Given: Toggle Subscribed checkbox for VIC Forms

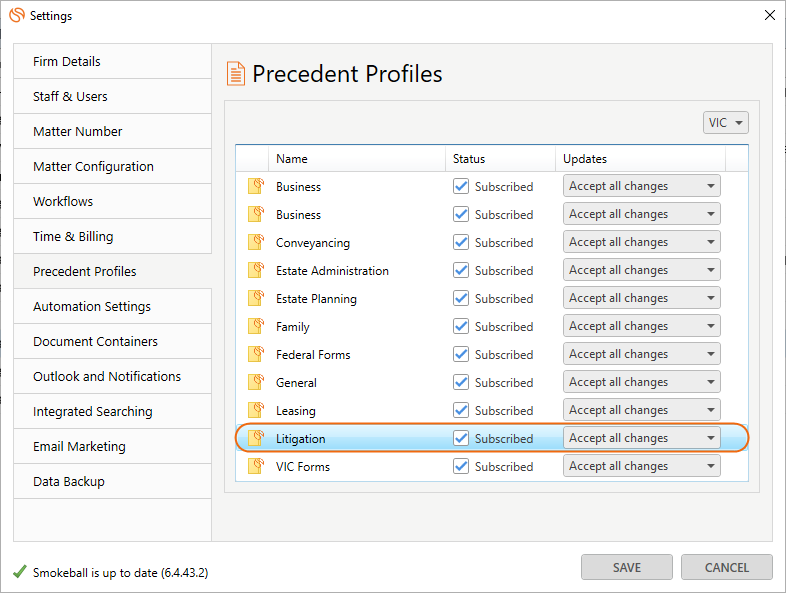Looking at the screenshot, I should pyautogui.click(x=461, y=467).
